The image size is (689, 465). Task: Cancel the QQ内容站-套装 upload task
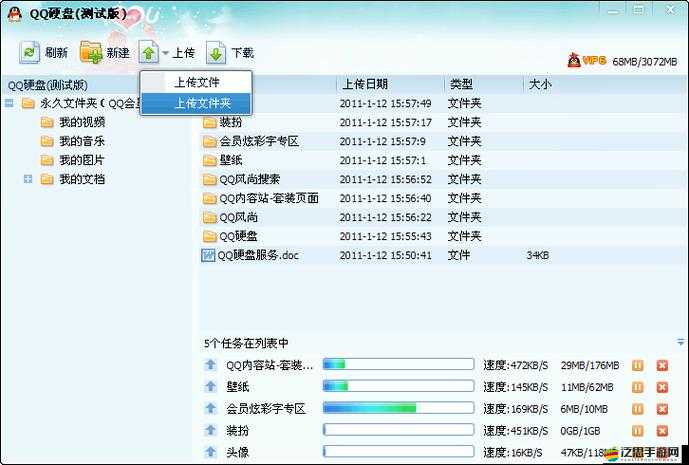662,365
